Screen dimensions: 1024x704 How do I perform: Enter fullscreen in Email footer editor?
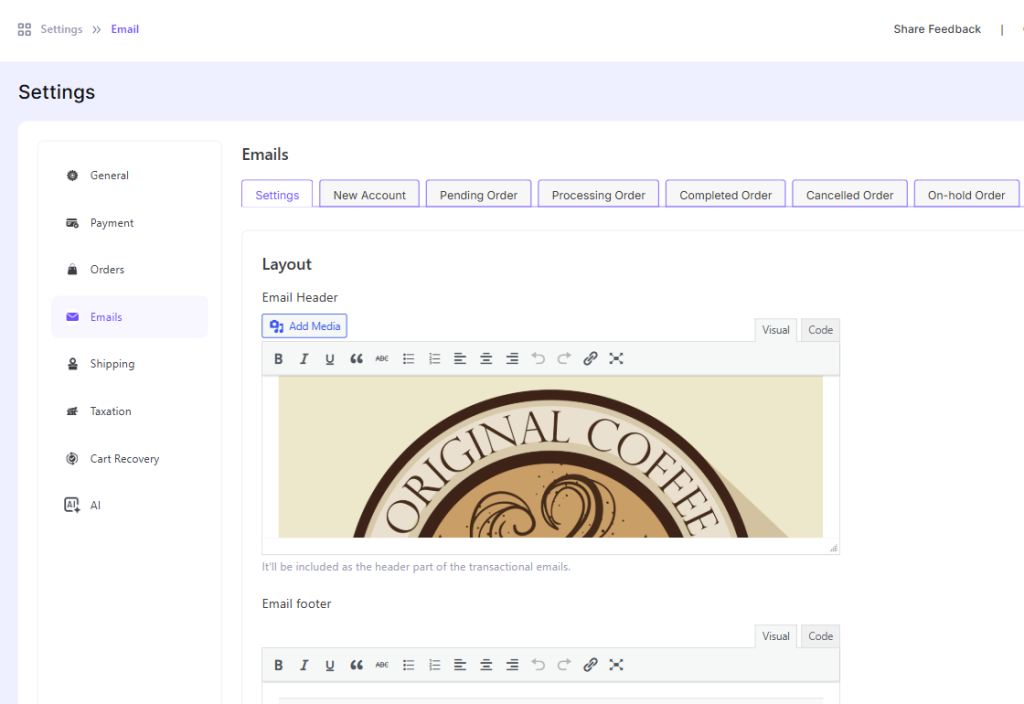click(x=616, y=665)
